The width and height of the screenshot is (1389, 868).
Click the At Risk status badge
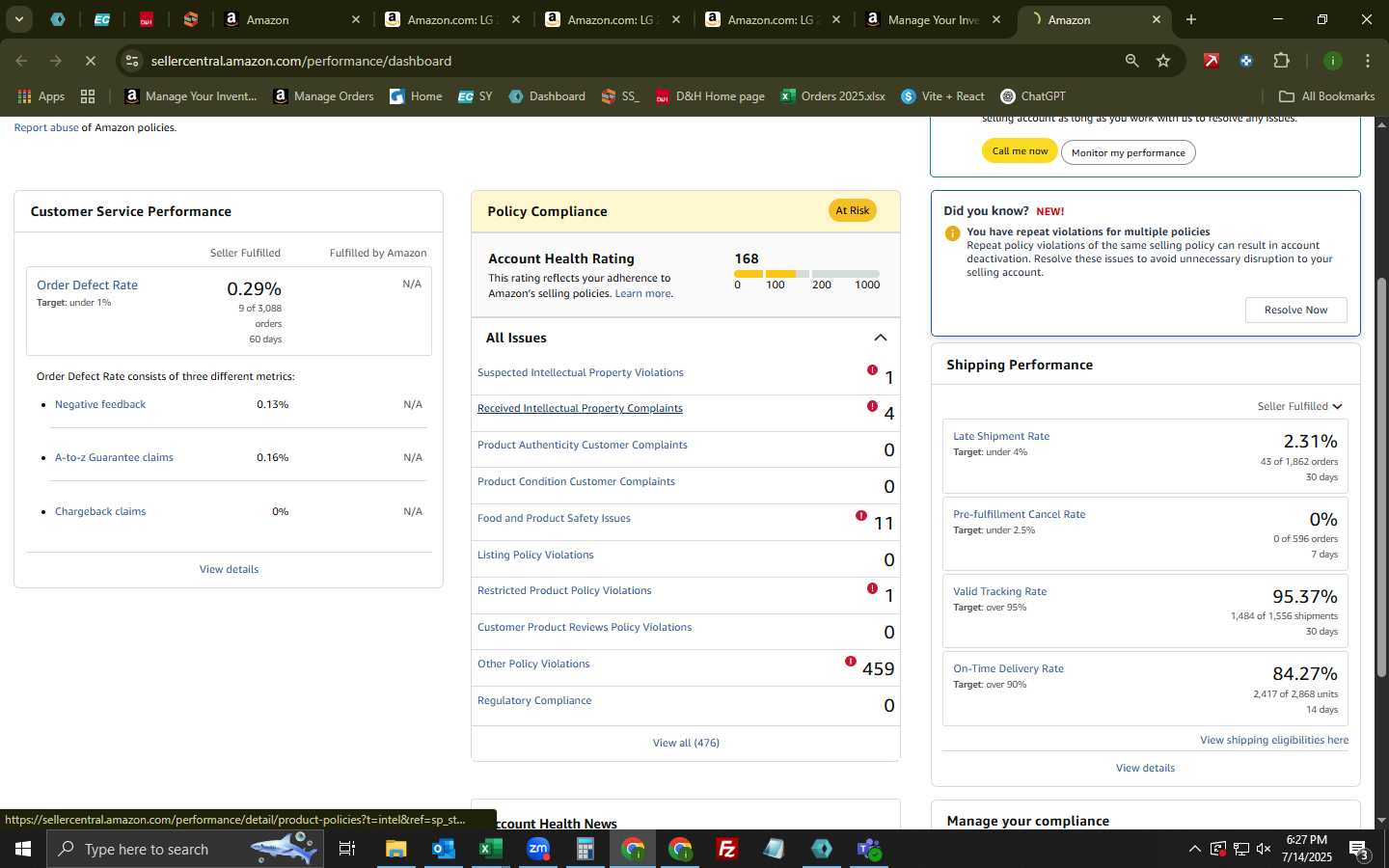[x=852, y=210]
